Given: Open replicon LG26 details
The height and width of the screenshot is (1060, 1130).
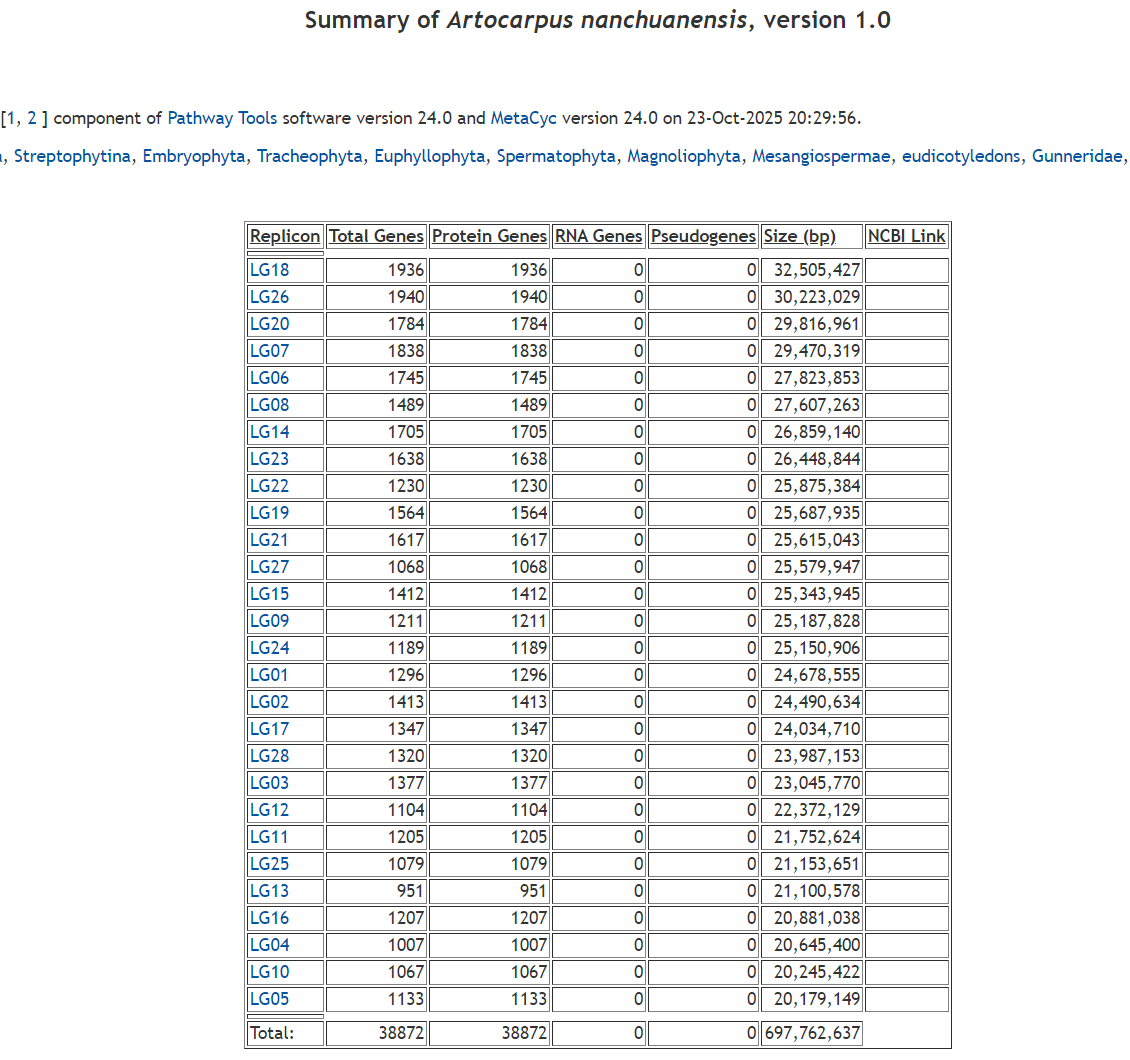Looking at the screenshot, I should (269, 297).
